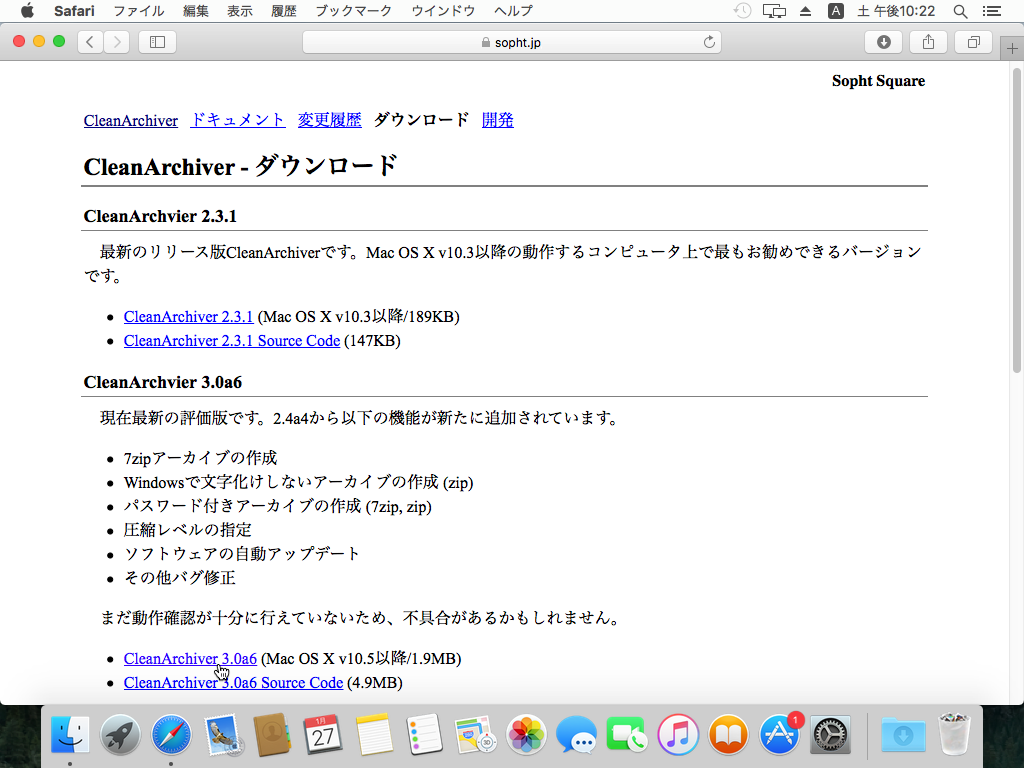Reload the page with refresh icon
This screenshot has height=768, width=1024.
[709, 42]
